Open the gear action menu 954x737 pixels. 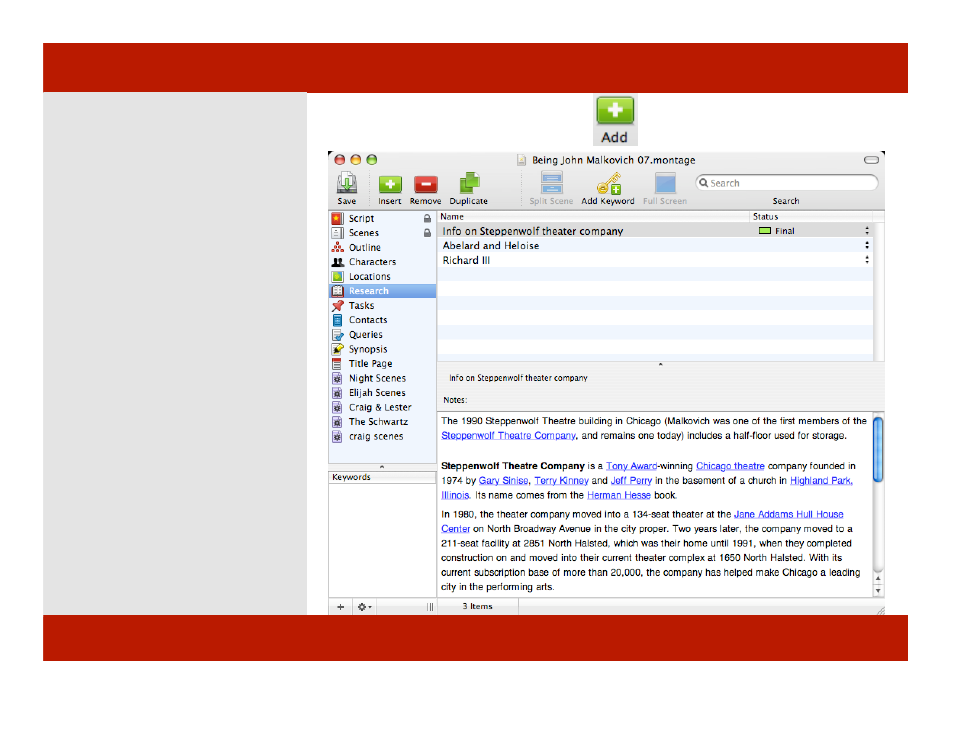coord(364,607)
